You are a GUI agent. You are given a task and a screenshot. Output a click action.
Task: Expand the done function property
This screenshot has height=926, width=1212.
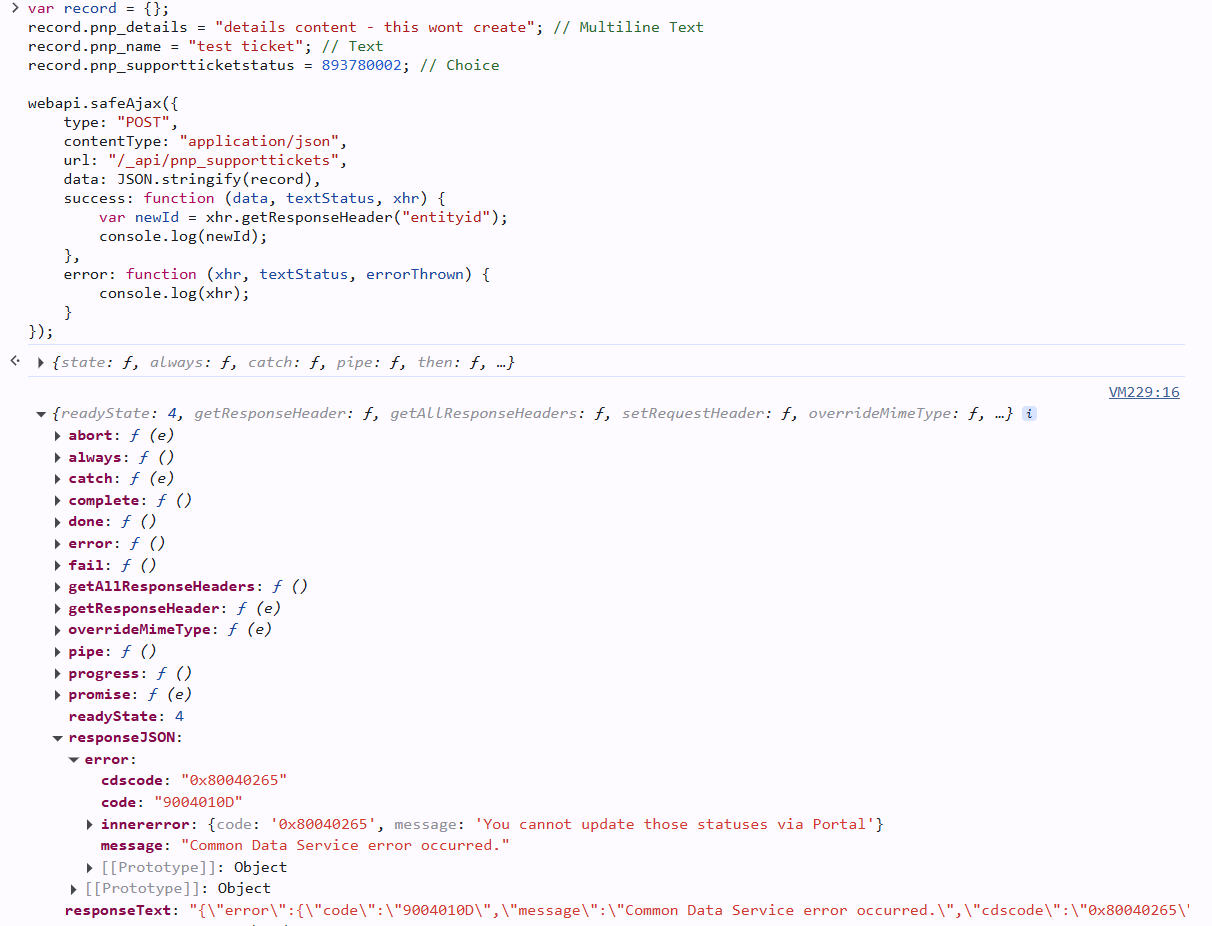pyautogui.click(x=57, y=521)
